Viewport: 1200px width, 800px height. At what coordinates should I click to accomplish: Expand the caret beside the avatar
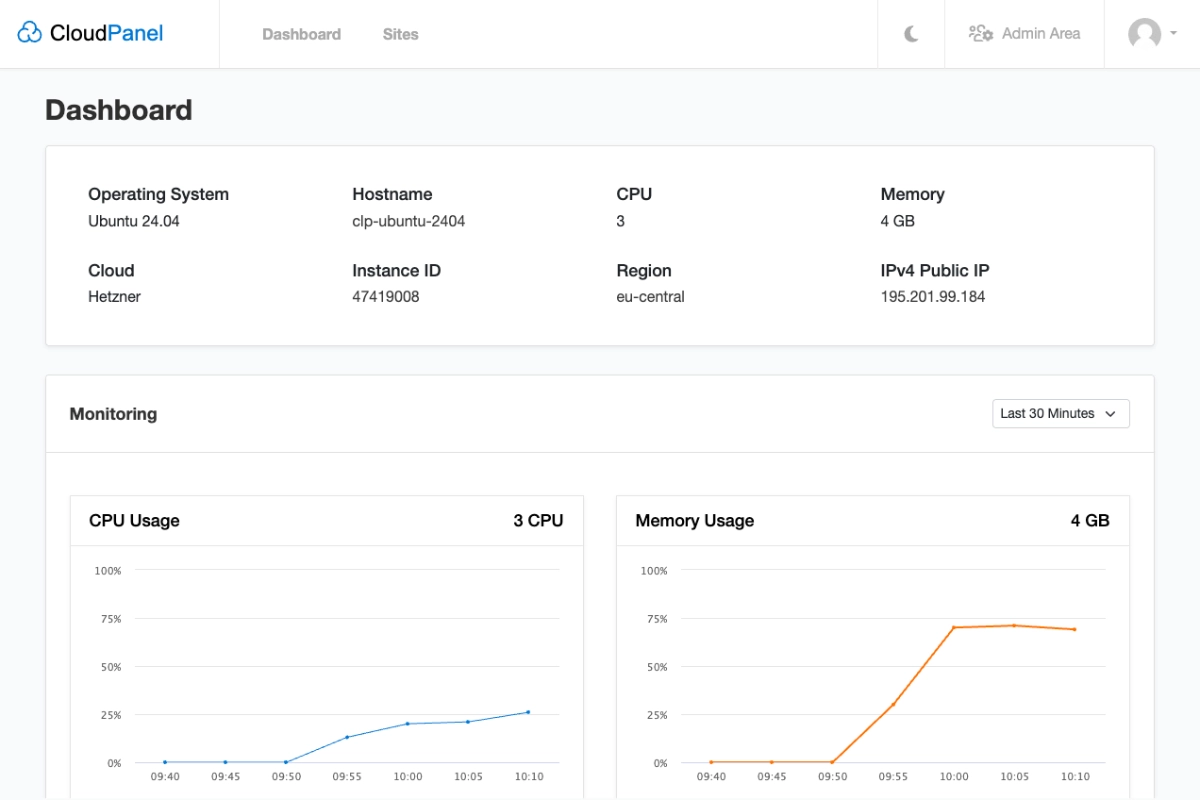click(x=1174, y=35)
